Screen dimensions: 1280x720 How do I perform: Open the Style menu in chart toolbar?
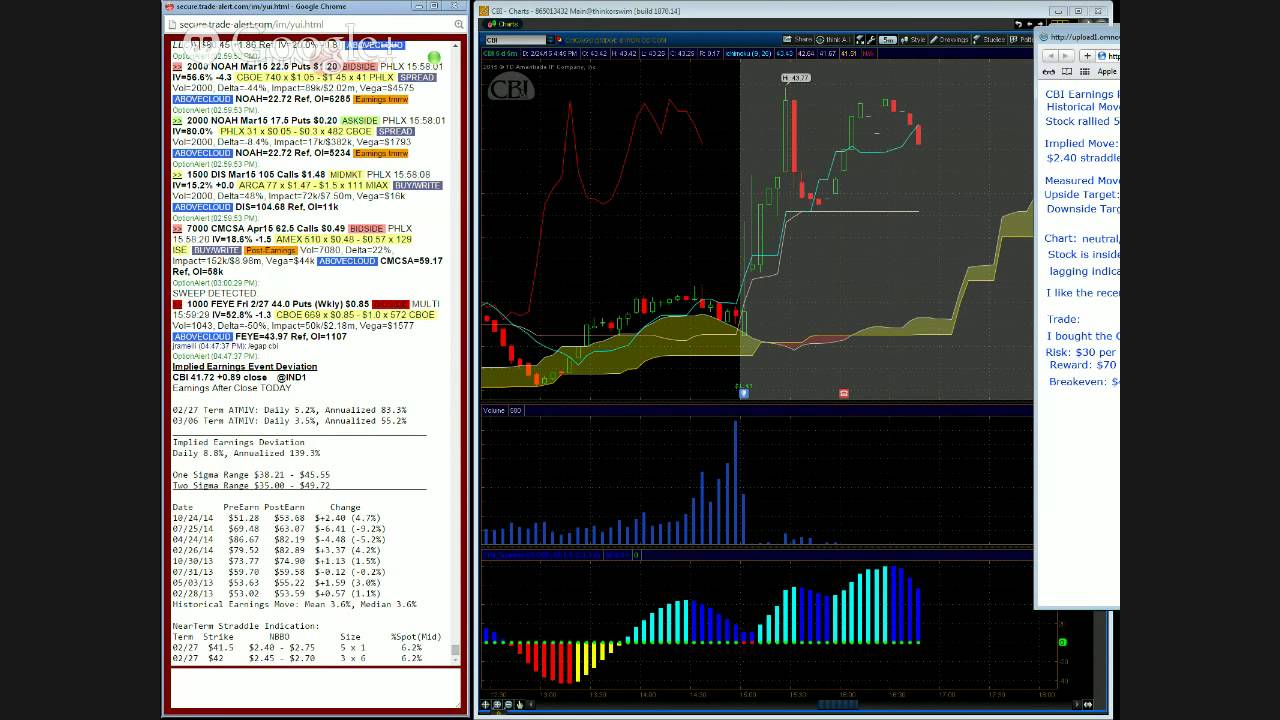tap(914, 40)
